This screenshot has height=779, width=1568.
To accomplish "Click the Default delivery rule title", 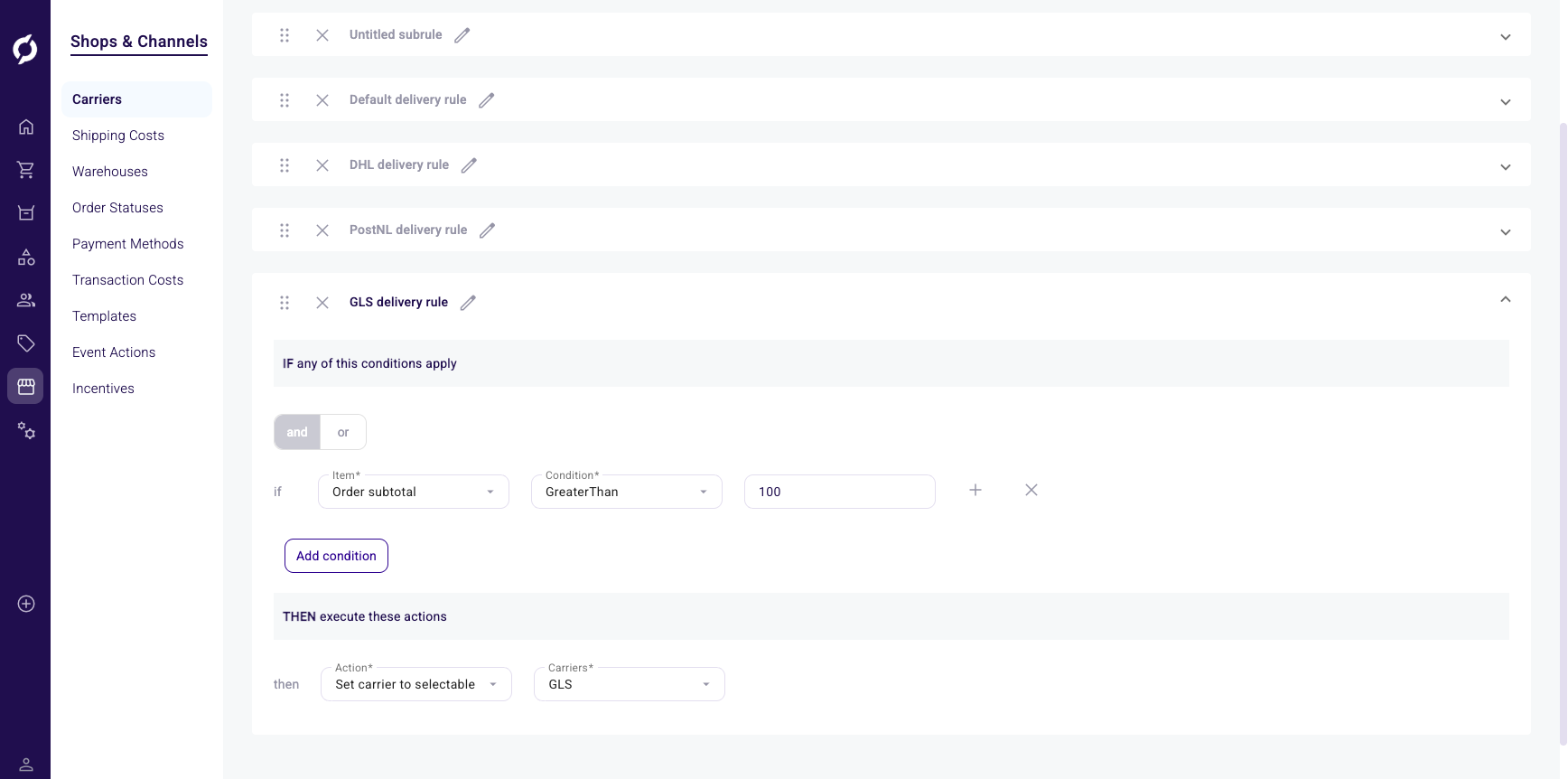I will [x=408, y=99].
